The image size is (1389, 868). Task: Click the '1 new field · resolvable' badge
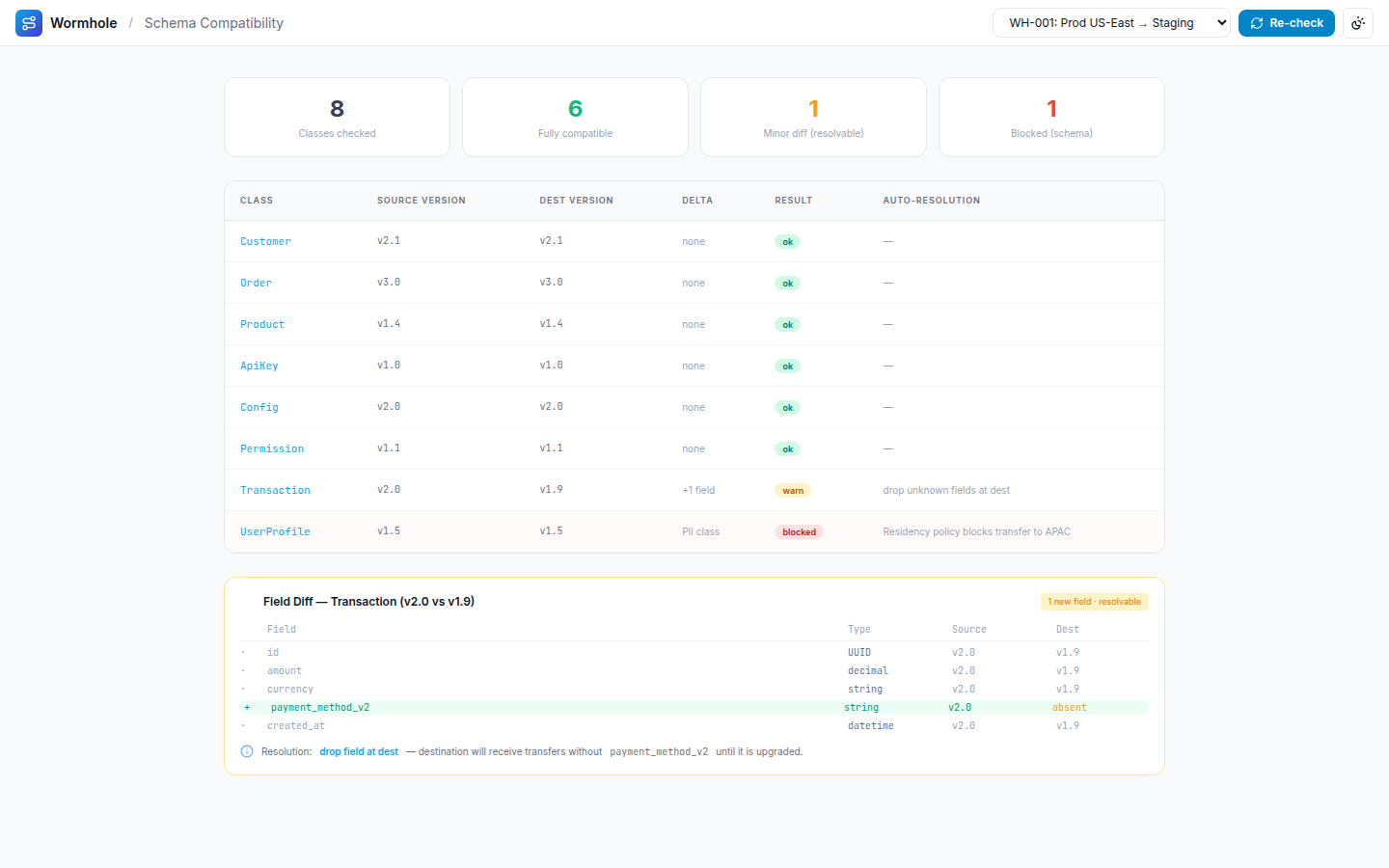pyautogui.click(x=1094, y=602)
